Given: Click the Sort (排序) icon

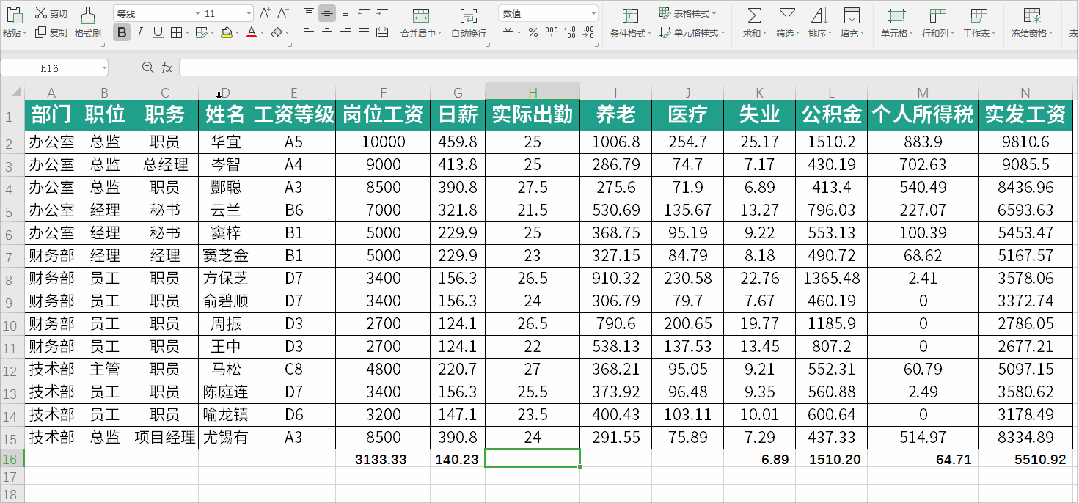Looking at the screenshot, I should [818, 14].
